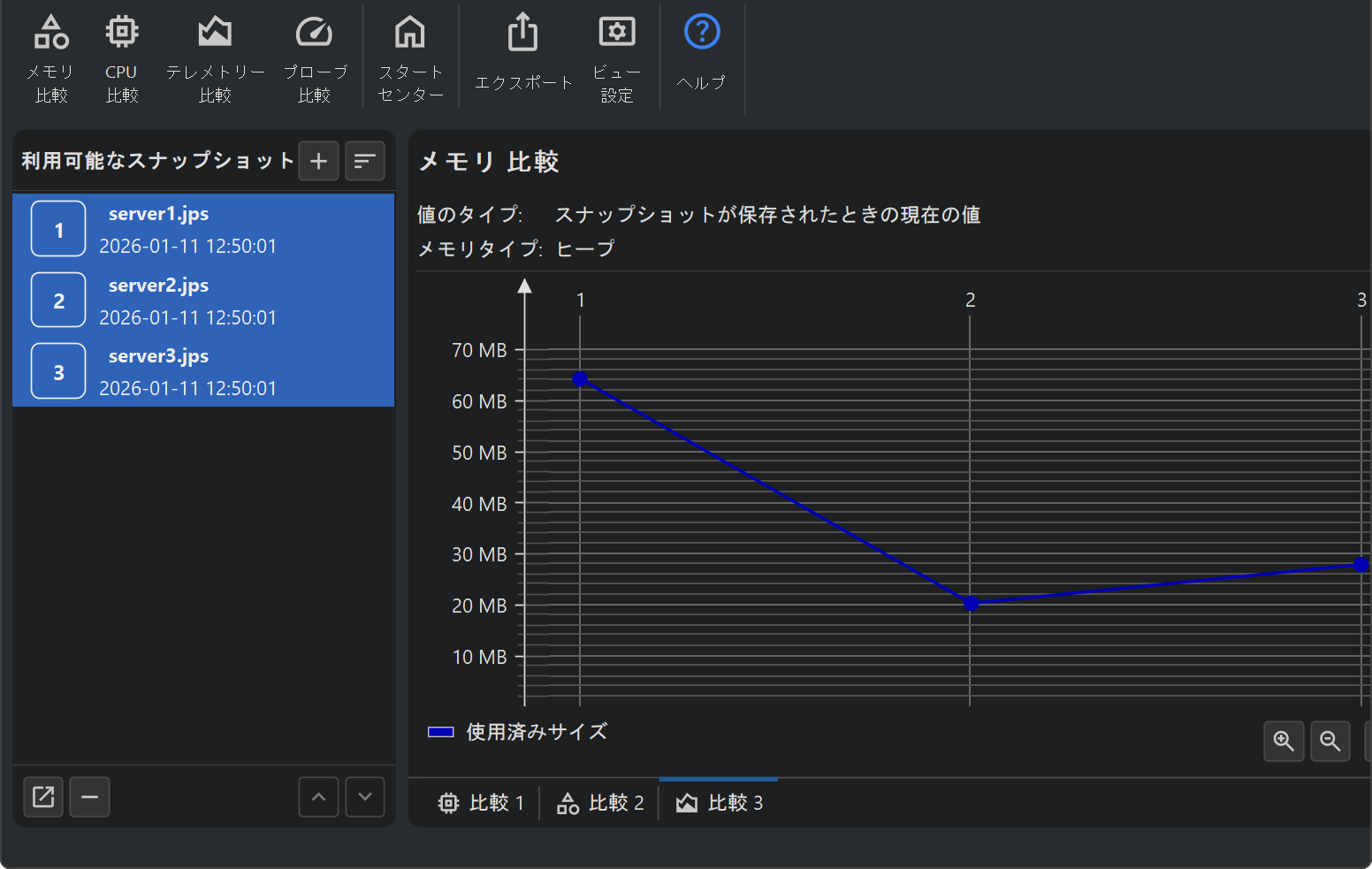Screen dimensions: 1372x869
Task: Select the server3.jps snapshot entry
Action: pyautogui.click(x=203, y=371)
